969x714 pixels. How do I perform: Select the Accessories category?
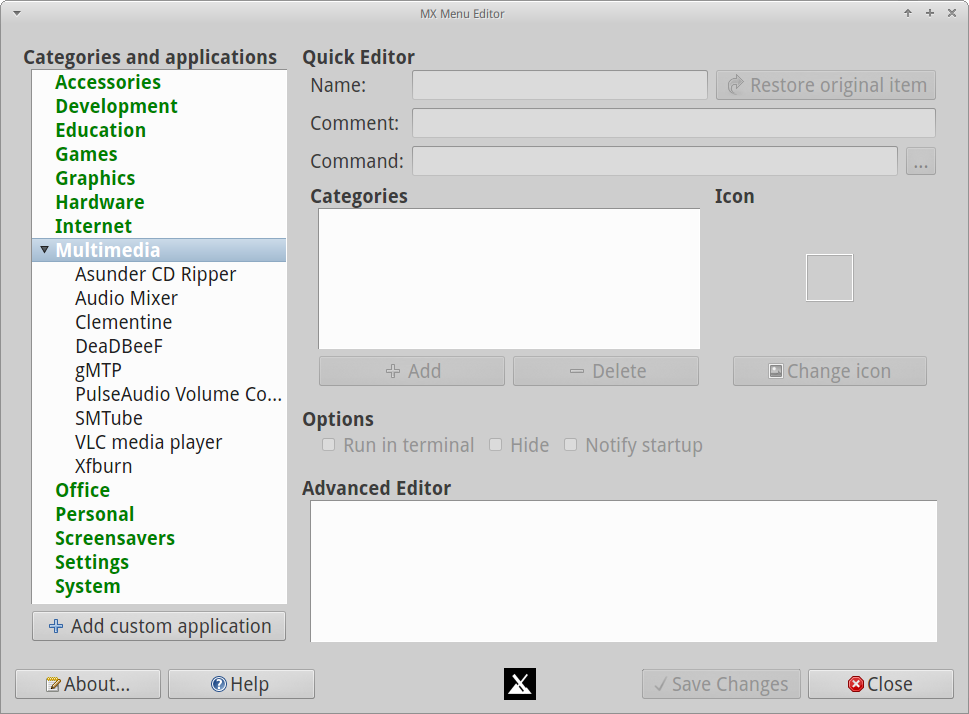point(108,82)
